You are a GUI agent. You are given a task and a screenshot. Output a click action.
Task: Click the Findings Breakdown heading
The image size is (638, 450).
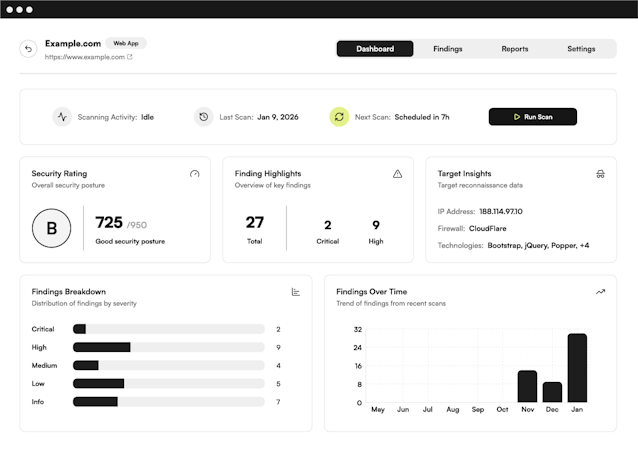click(69, 292)
